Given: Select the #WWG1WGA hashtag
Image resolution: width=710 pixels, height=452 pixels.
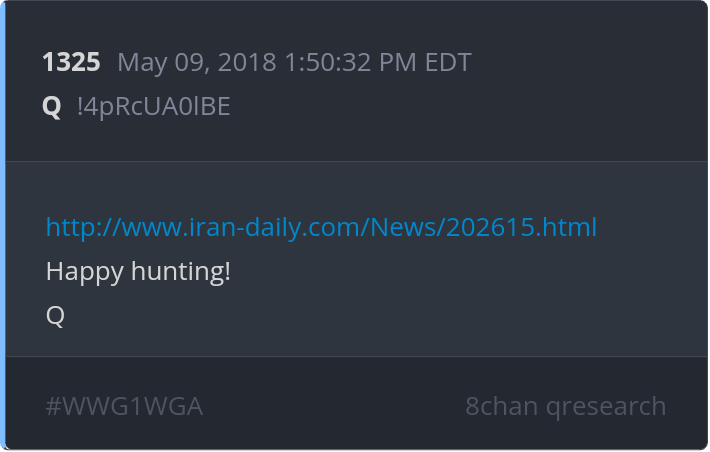Looking at the screenshot, I should (124, 406).
